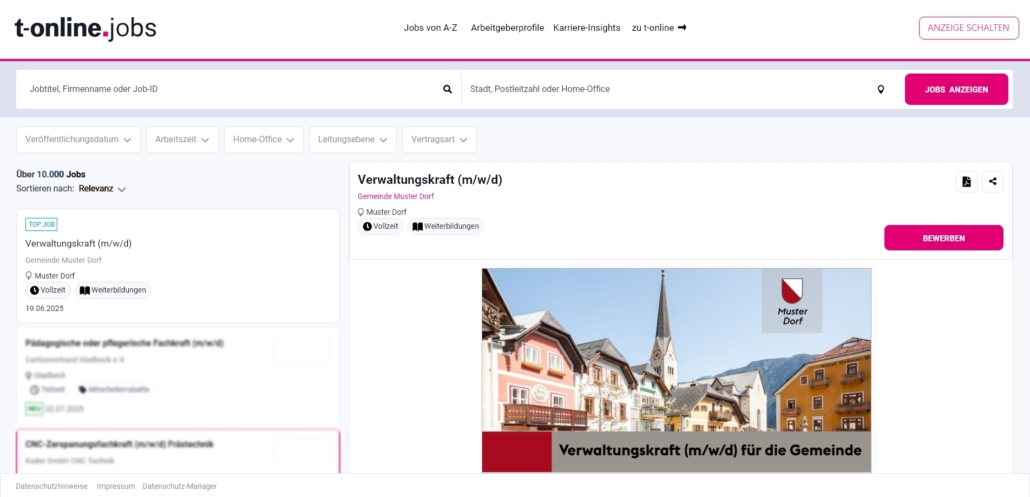The height and width of the screenshot is (497, 1030).
Task: Click the ANZEIGE SCHALTEN button
Action: pos(969,28)
